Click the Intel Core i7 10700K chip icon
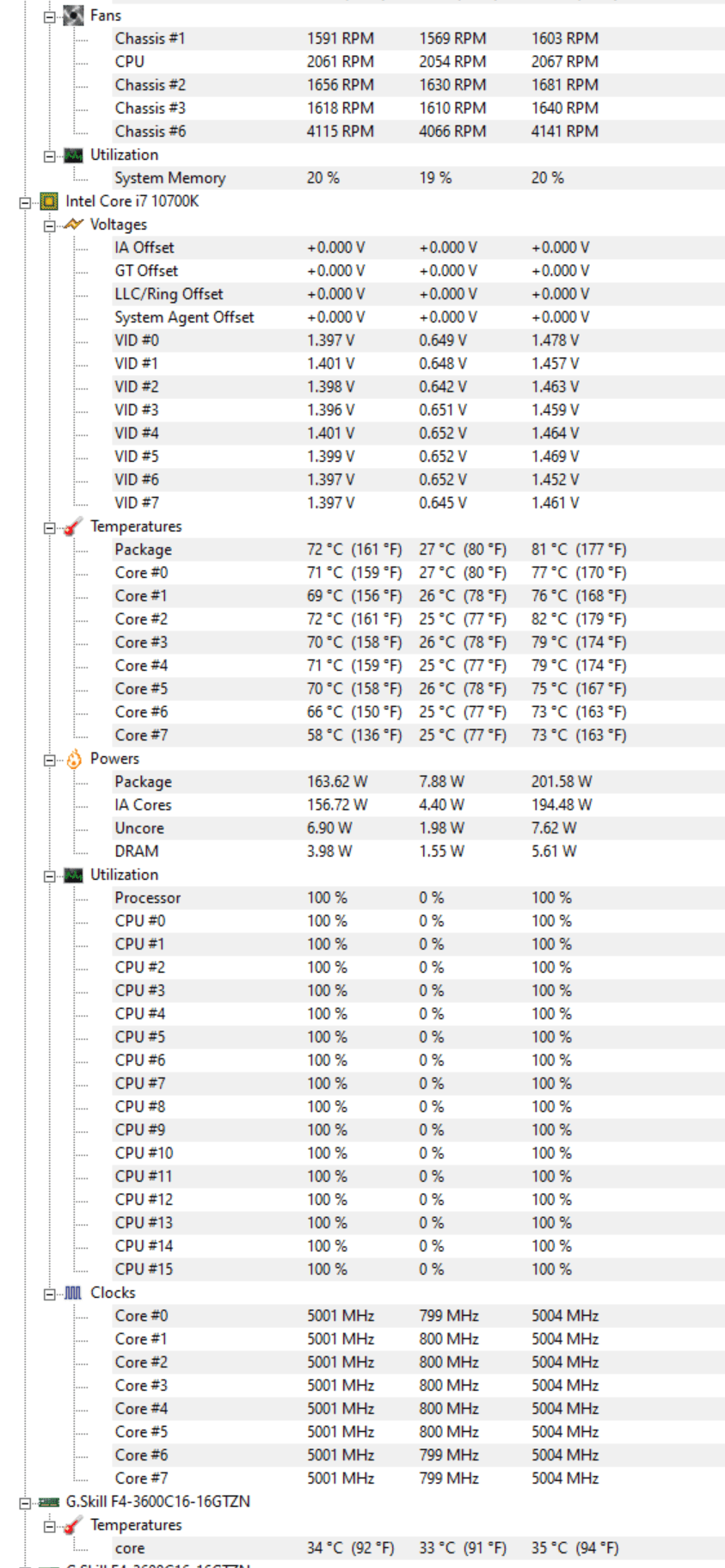The image size is (725, 1568). [x=49, y=201]
